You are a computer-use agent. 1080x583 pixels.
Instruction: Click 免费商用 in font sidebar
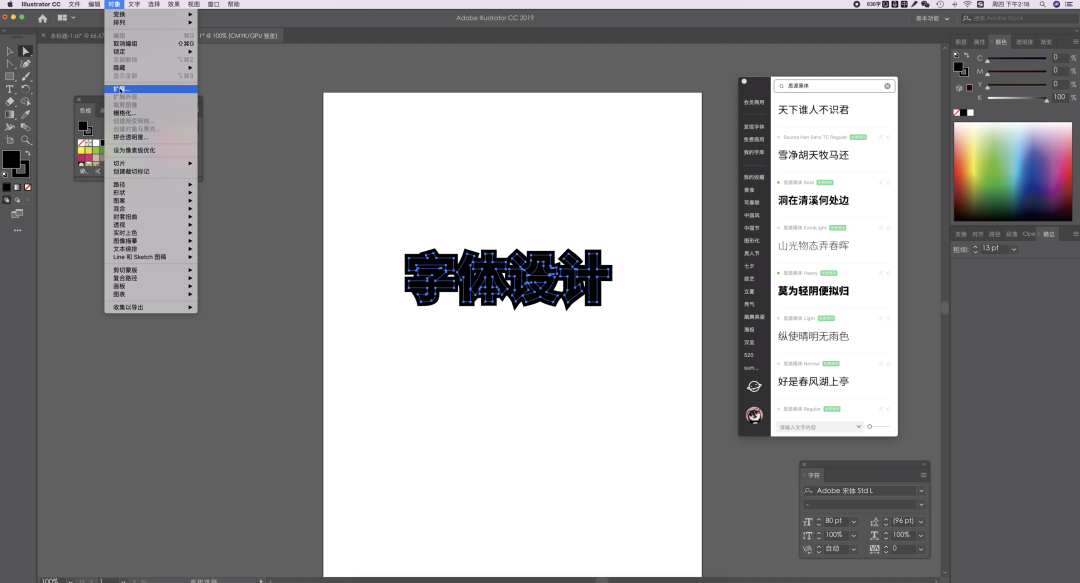[x=753, y=139]
